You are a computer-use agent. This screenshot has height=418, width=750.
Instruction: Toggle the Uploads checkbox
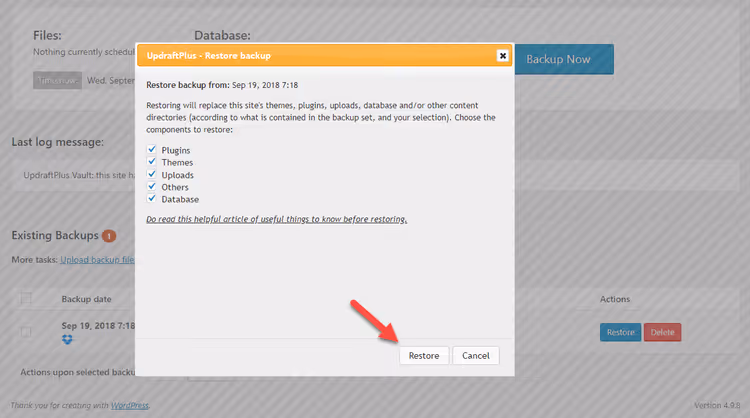tap(152, 174)
